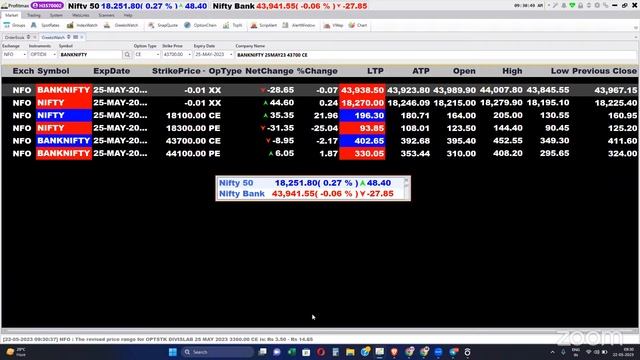This screenshot has height=360, width=640.
Task: Click the Windows taskbar Search box
Action: click(217, 352)
